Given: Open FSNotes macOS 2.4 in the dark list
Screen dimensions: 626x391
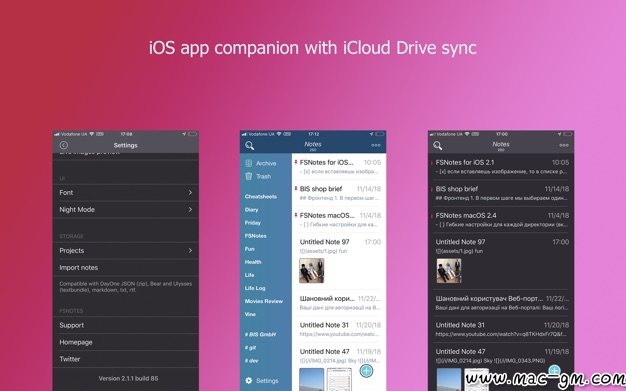Looking at the screenshot, I should click(x=501, y=220).
